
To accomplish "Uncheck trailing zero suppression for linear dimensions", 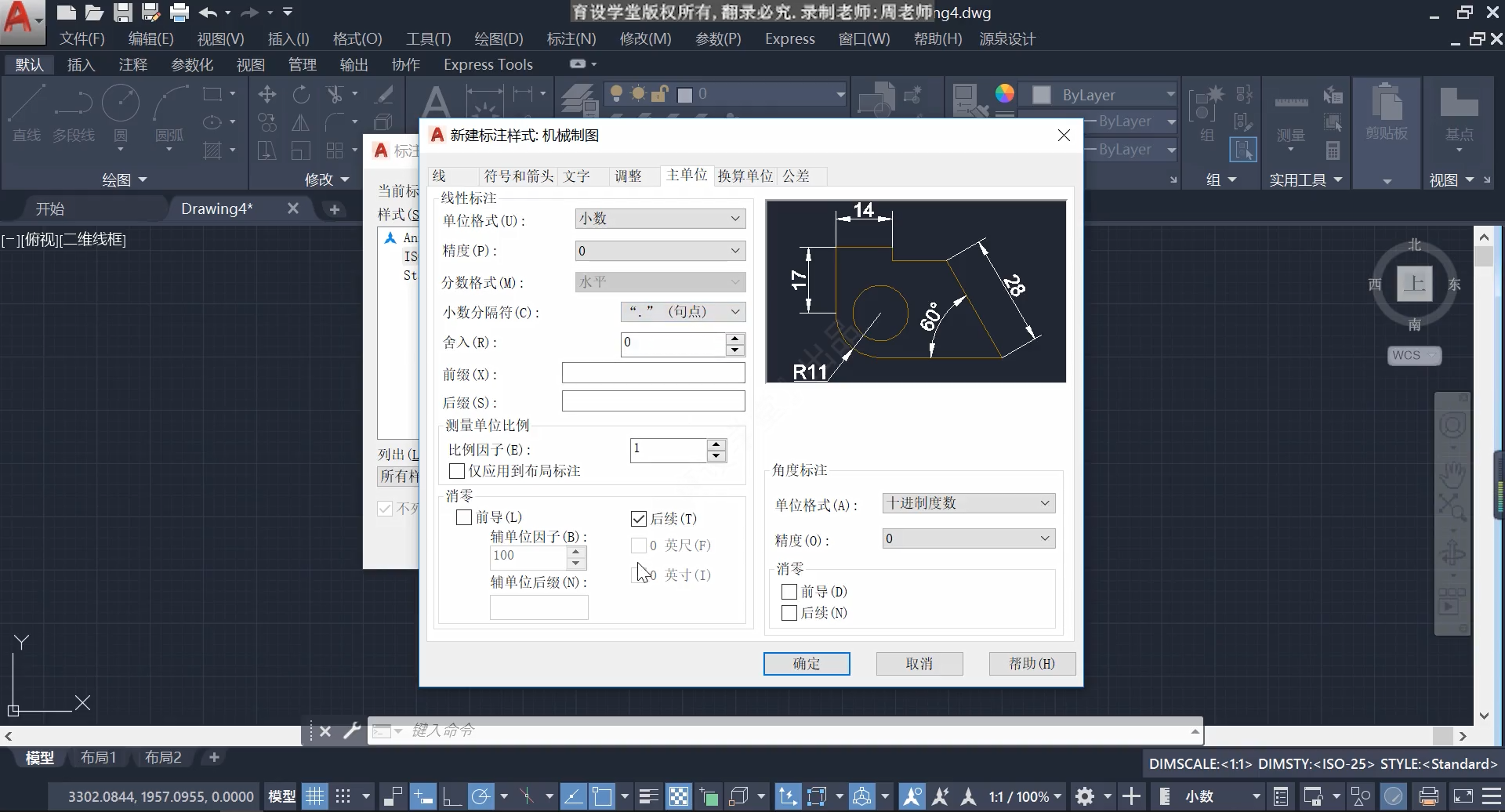I will pyautogui.click(x=639, y=519).
